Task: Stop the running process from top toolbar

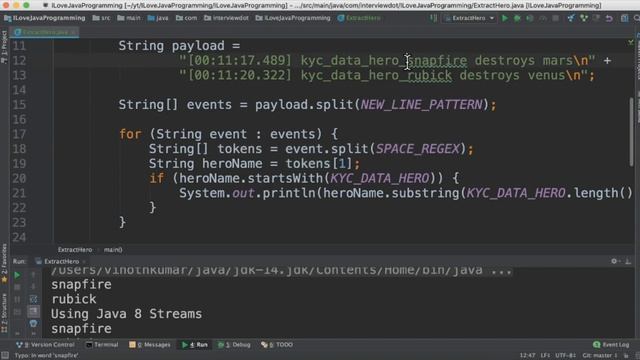Action: tap(556, 18)
